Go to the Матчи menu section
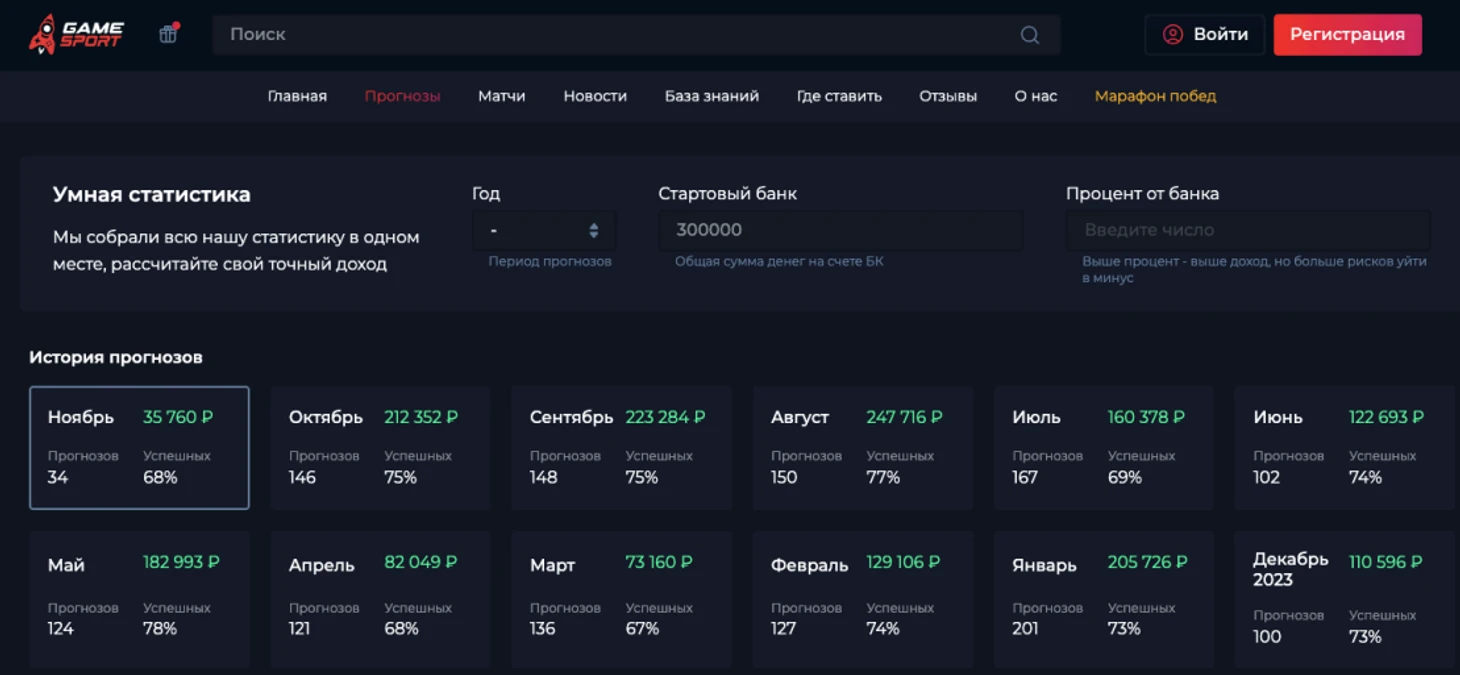 pyautogui.click(x=501, y=96)
